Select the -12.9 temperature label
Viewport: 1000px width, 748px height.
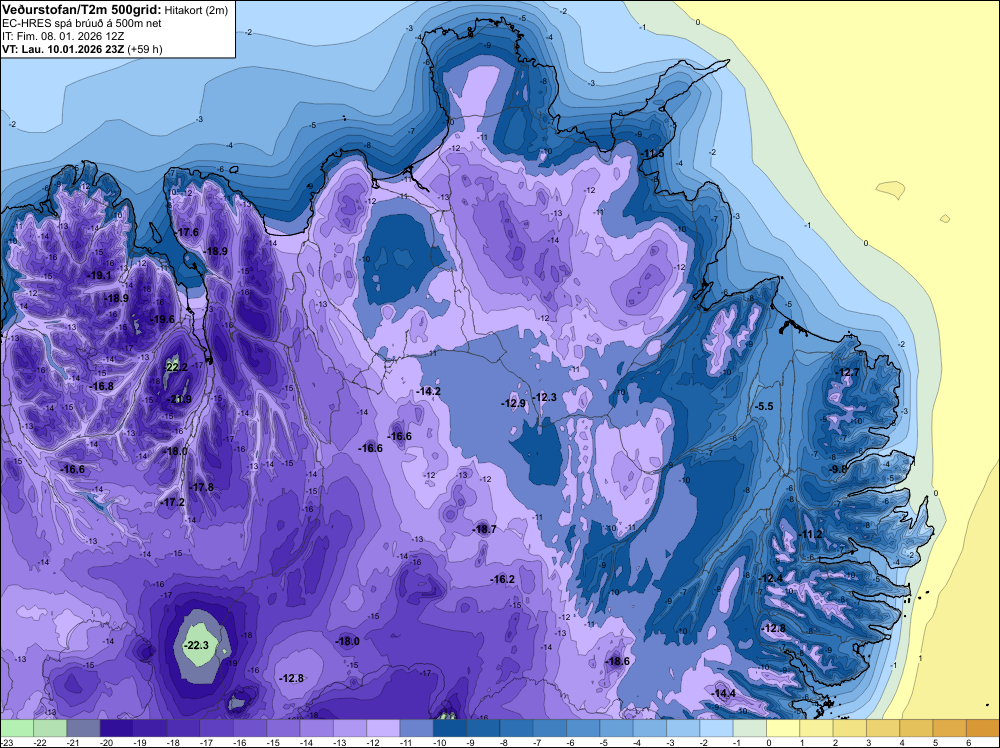click(513, 403)
